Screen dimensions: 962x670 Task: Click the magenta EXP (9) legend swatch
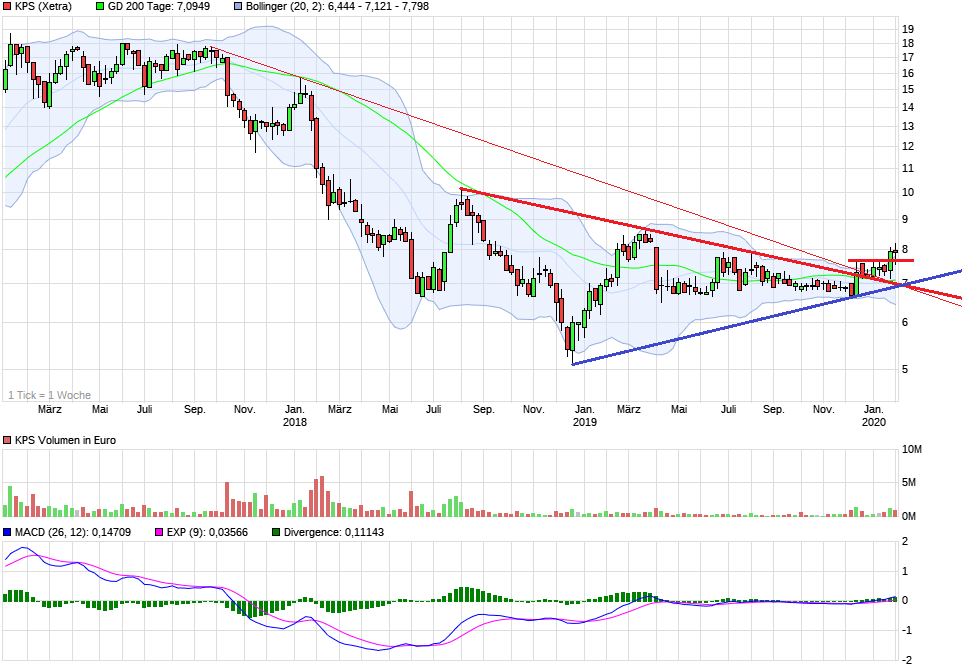(158, 532)
